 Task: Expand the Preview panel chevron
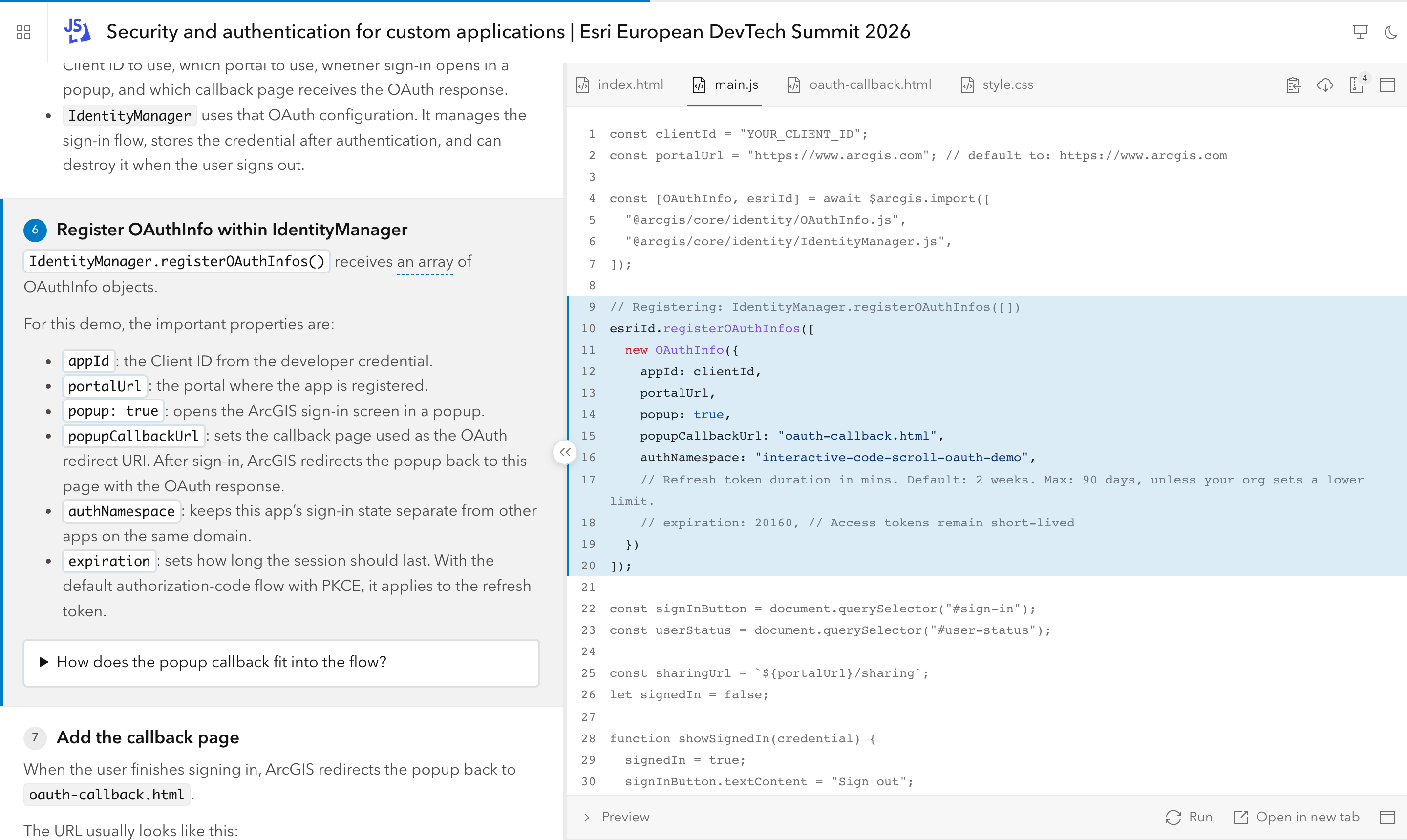tap(587, 817)
